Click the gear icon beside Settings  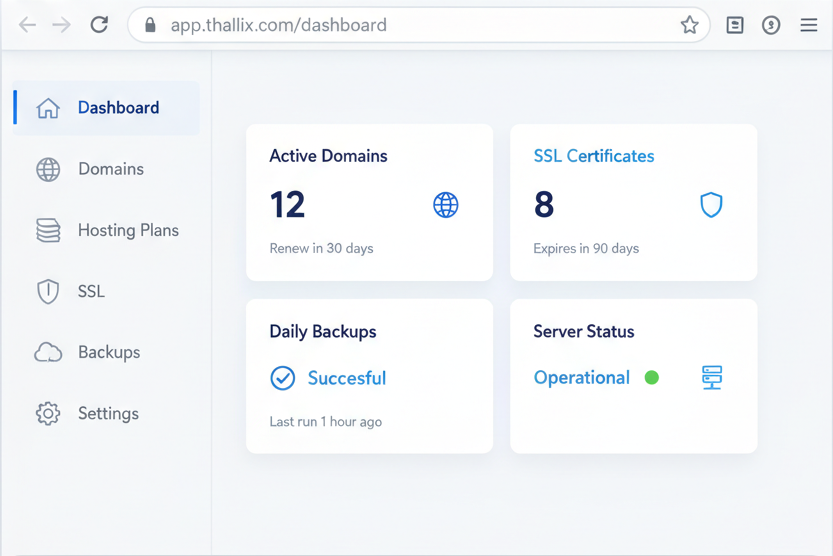[x=48, y=413]
